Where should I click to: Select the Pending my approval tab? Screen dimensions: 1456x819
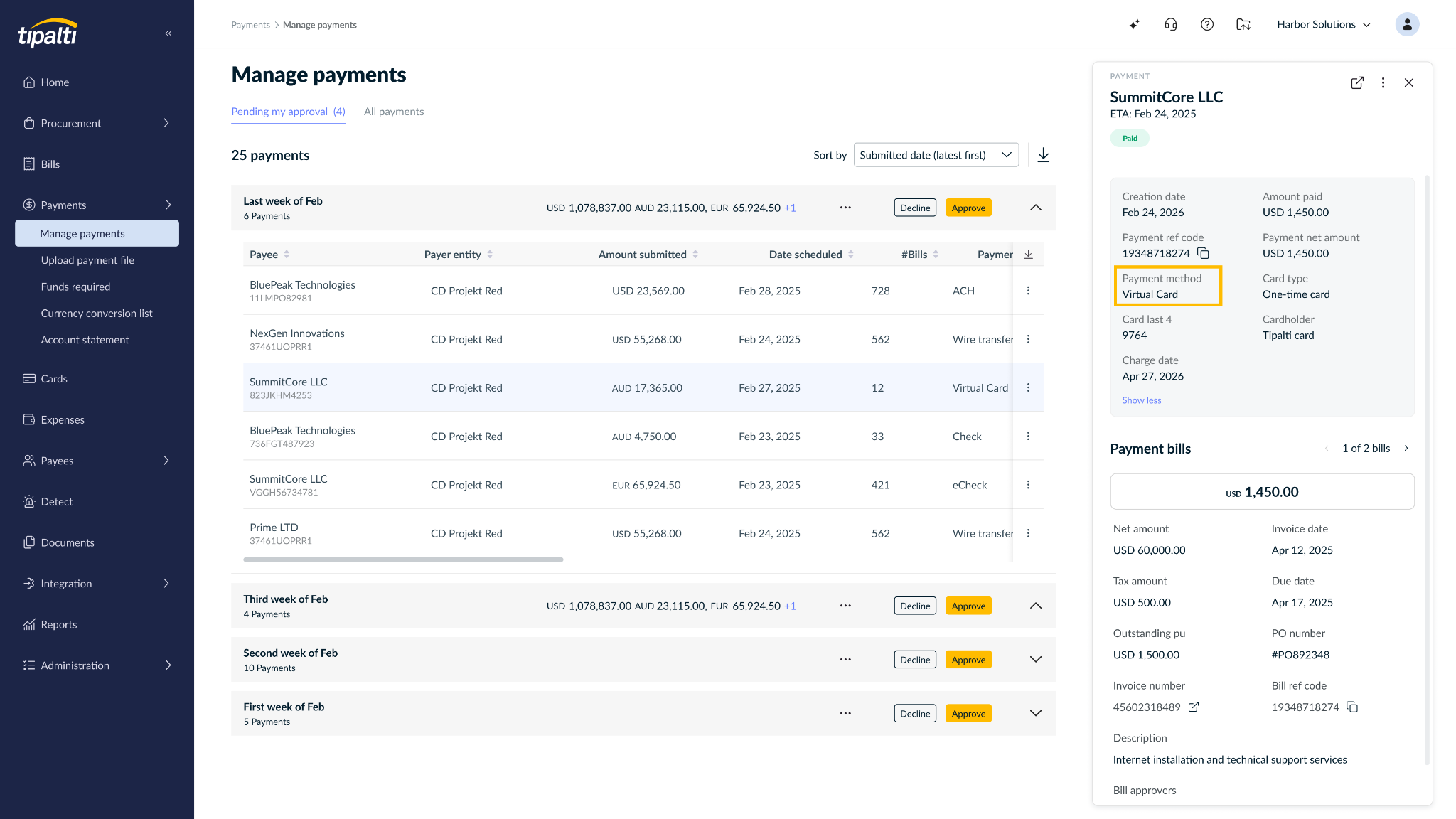(288, 112)
